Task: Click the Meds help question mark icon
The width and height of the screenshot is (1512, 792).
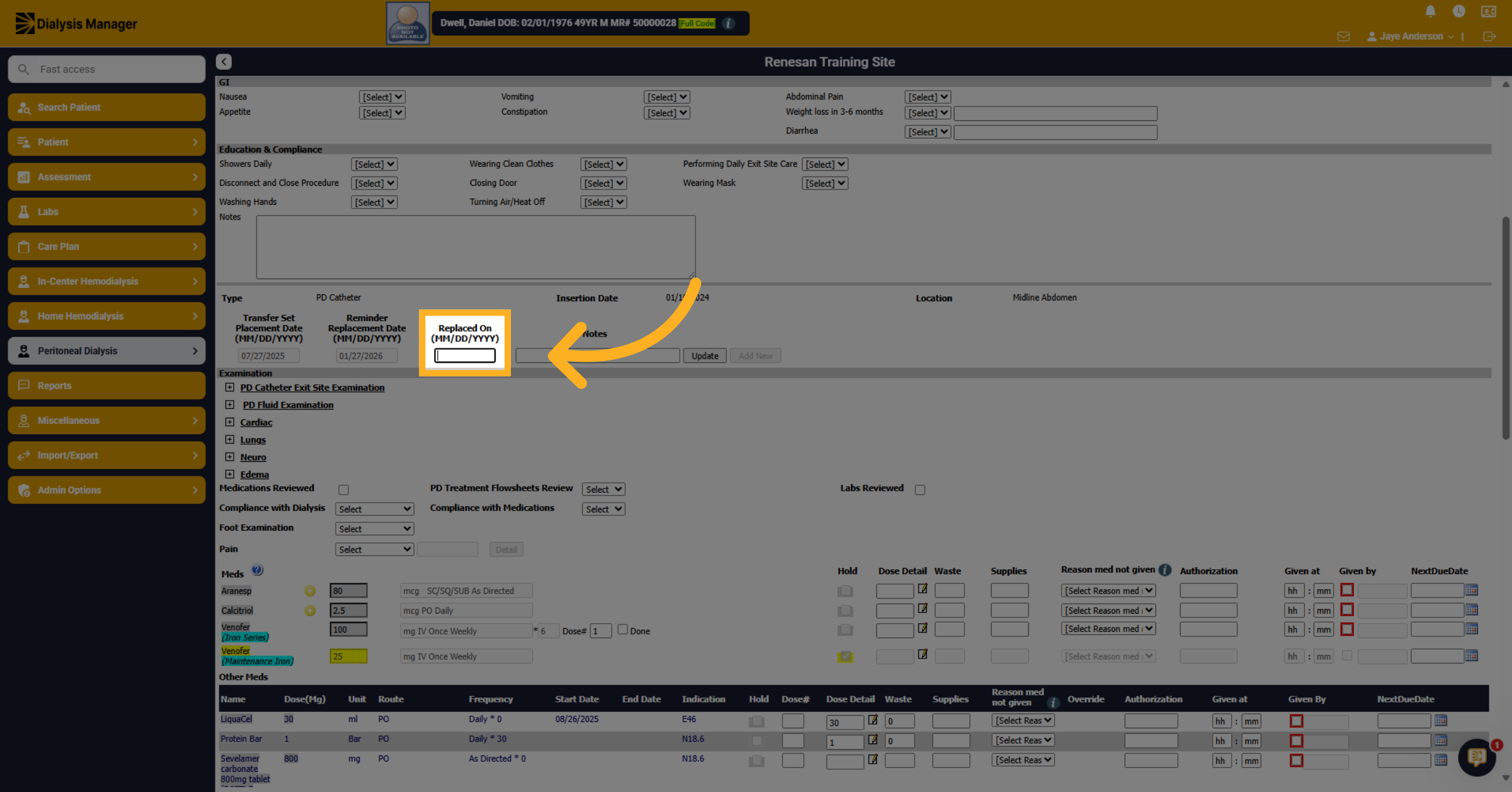Action: (x=257, y=570)
